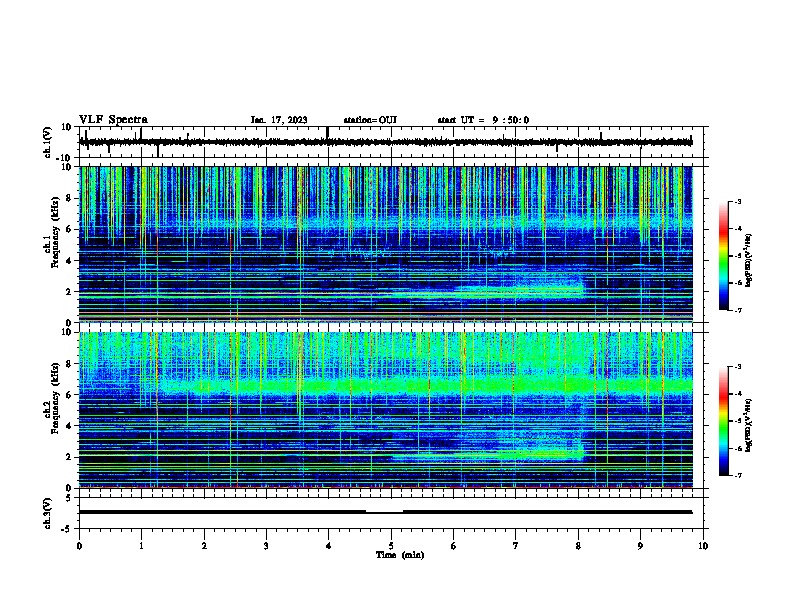Click the ch.2 spectrogram "8" kHz tick label

tap(69, 364)
